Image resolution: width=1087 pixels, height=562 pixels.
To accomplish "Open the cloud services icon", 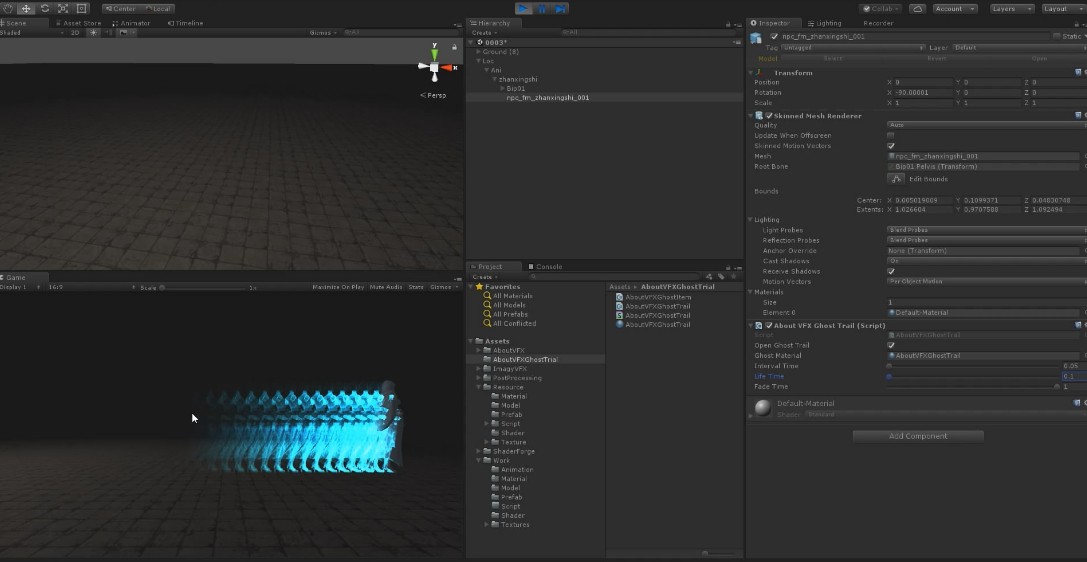I will click(x=917, y=8).
